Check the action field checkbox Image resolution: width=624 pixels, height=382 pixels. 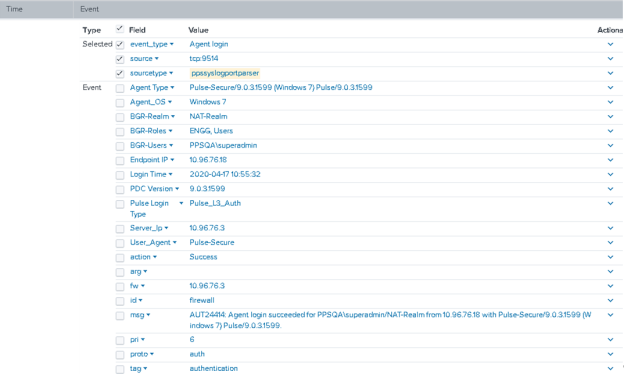tap(120, 258)
